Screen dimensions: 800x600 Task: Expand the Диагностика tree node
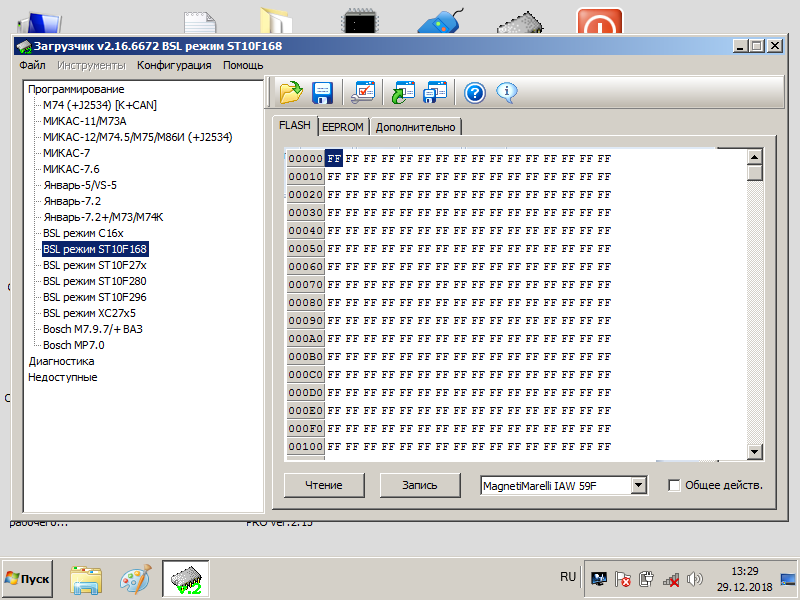61,361
